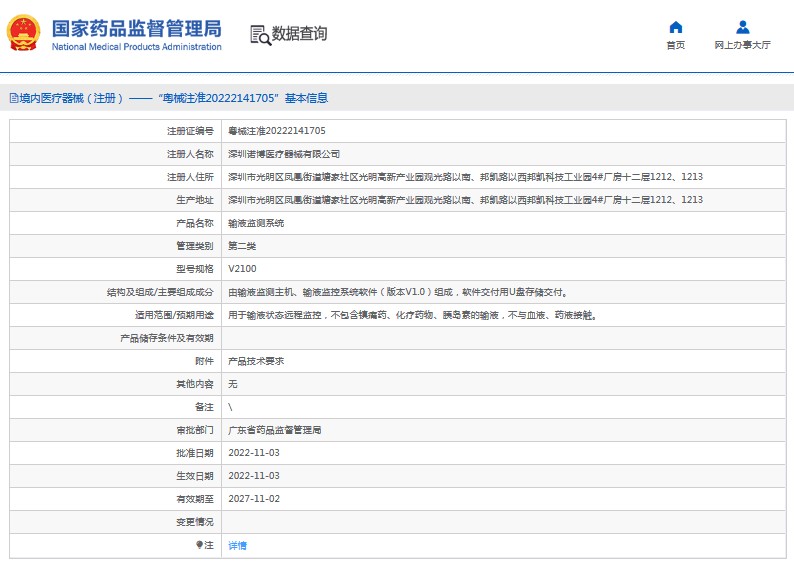Select 深圳诺博医疗器械有限公司 cell
Image resolution: width=794 pixels, height=565 pixels.
tap(284, 154)
